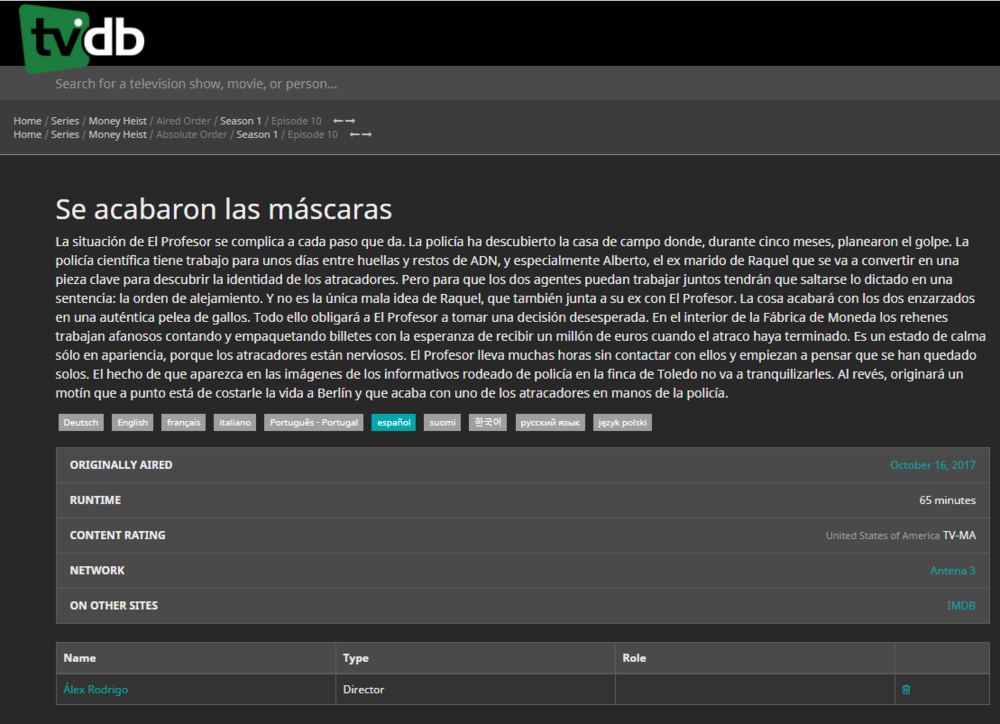Click next episode arrow in Aired Order row

click(350, 121)
